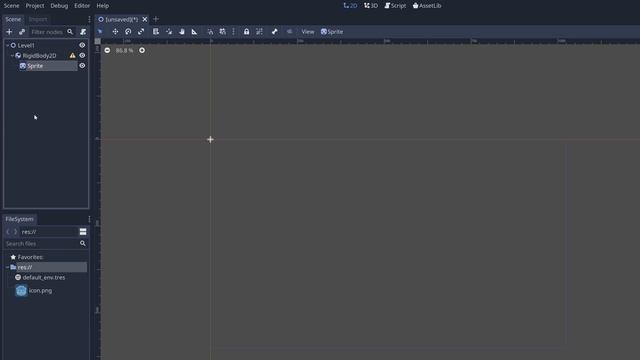
Task: Open Scene dock options three-dot menu
Action: [x=89, y=19]
